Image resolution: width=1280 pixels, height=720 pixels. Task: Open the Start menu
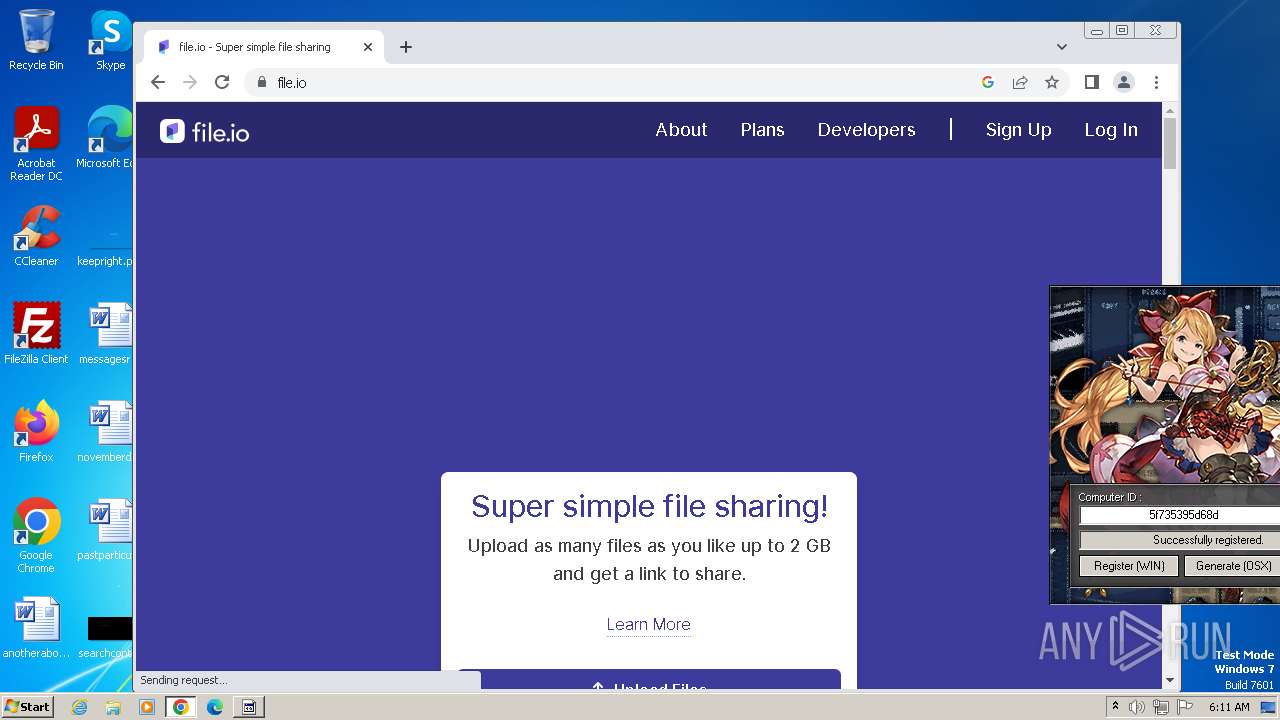click(27, 707)
